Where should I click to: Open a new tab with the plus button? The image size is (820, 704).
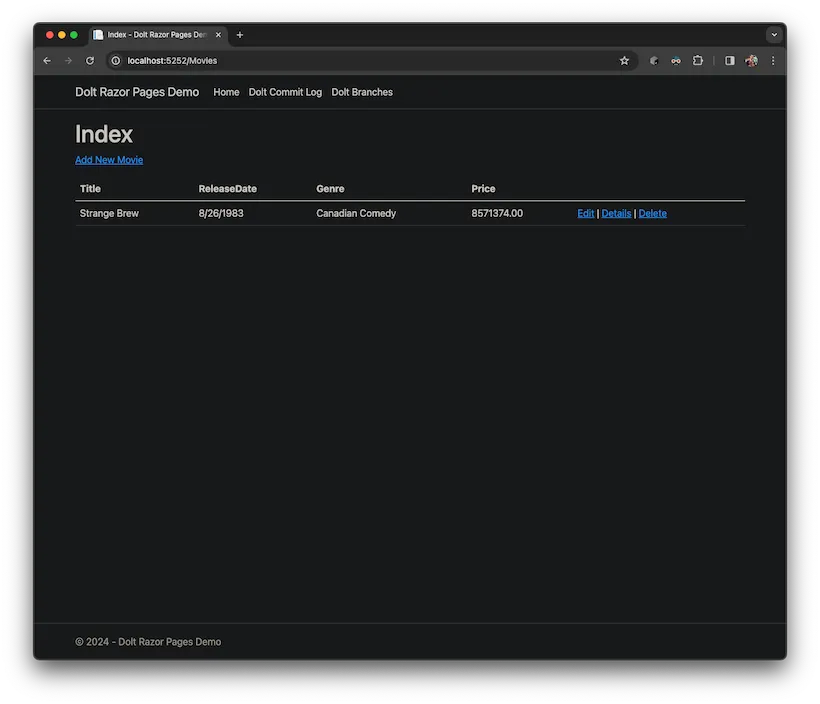239,34
